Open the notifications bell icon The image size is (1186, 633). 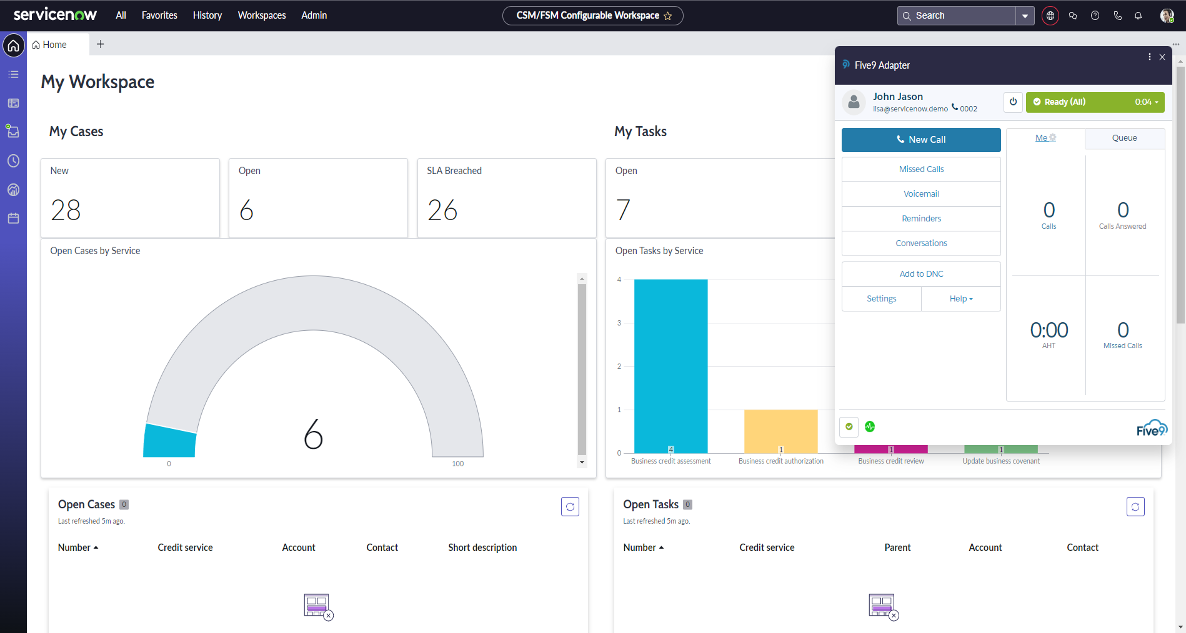click(x=1138, y=16)
